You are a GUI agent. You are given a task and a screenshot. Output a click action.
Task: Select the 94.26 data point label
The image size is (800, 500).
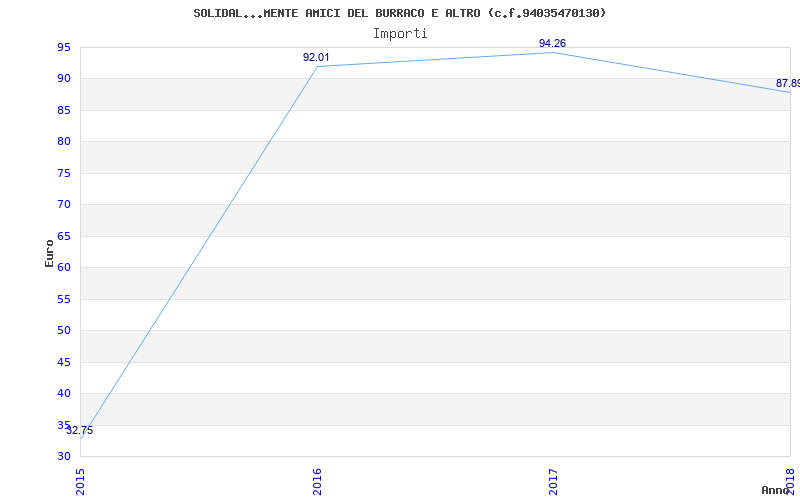tap(553, 43)
